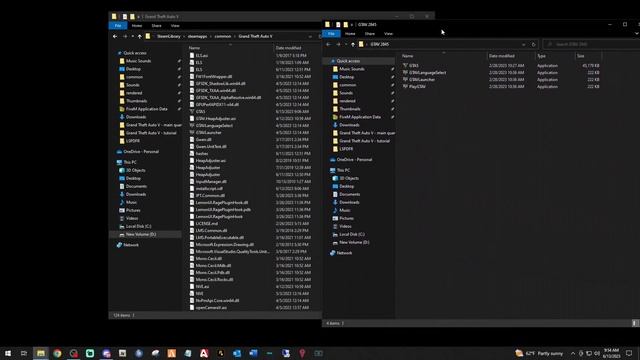The image size is (640, 360).
Task: Click common breadcrumb in back window
Action: click(223, 36)
